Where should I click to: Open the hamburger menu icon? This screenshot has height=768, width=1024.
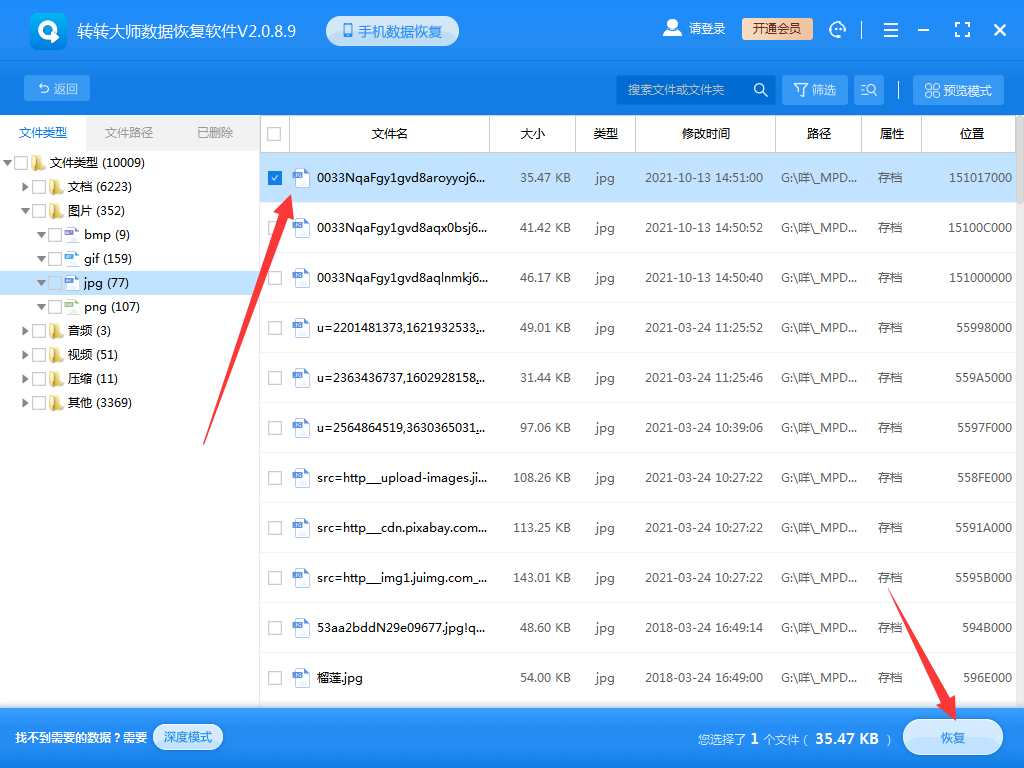[x=890, y=29]
